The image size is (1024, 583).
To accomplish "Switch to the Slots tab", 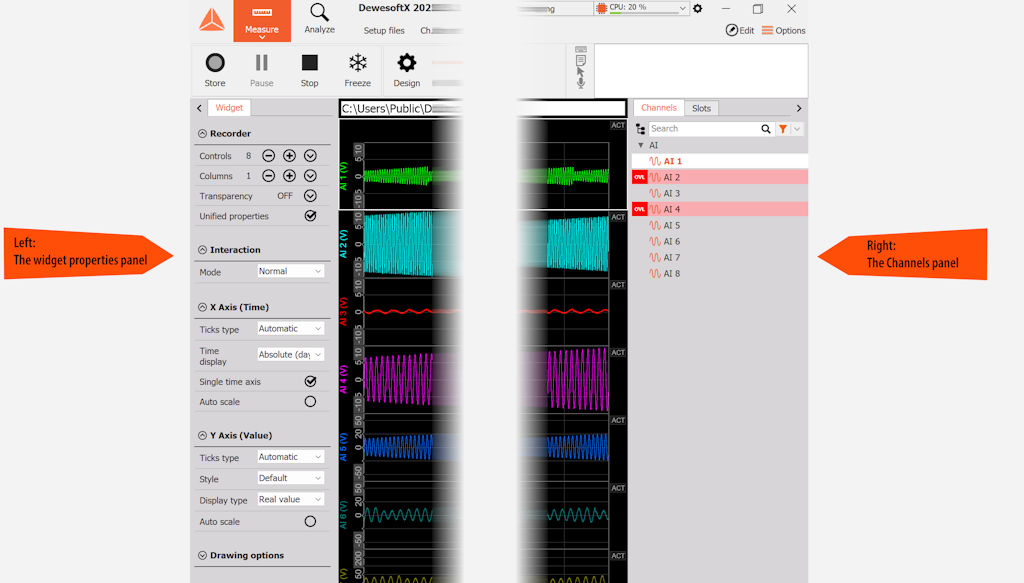I will tap(701, 108).
